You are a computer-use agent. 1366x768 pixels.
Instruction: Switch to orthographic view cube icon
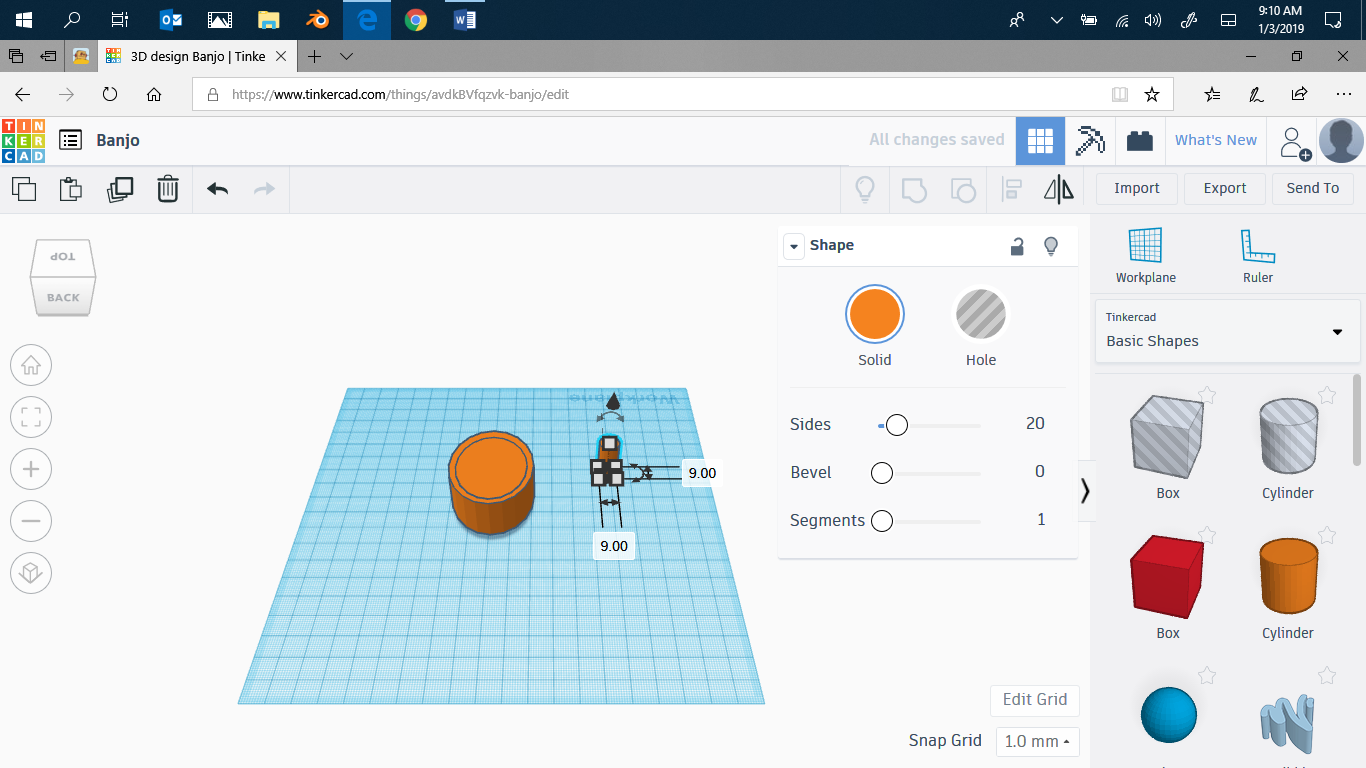tap(31, 573)
